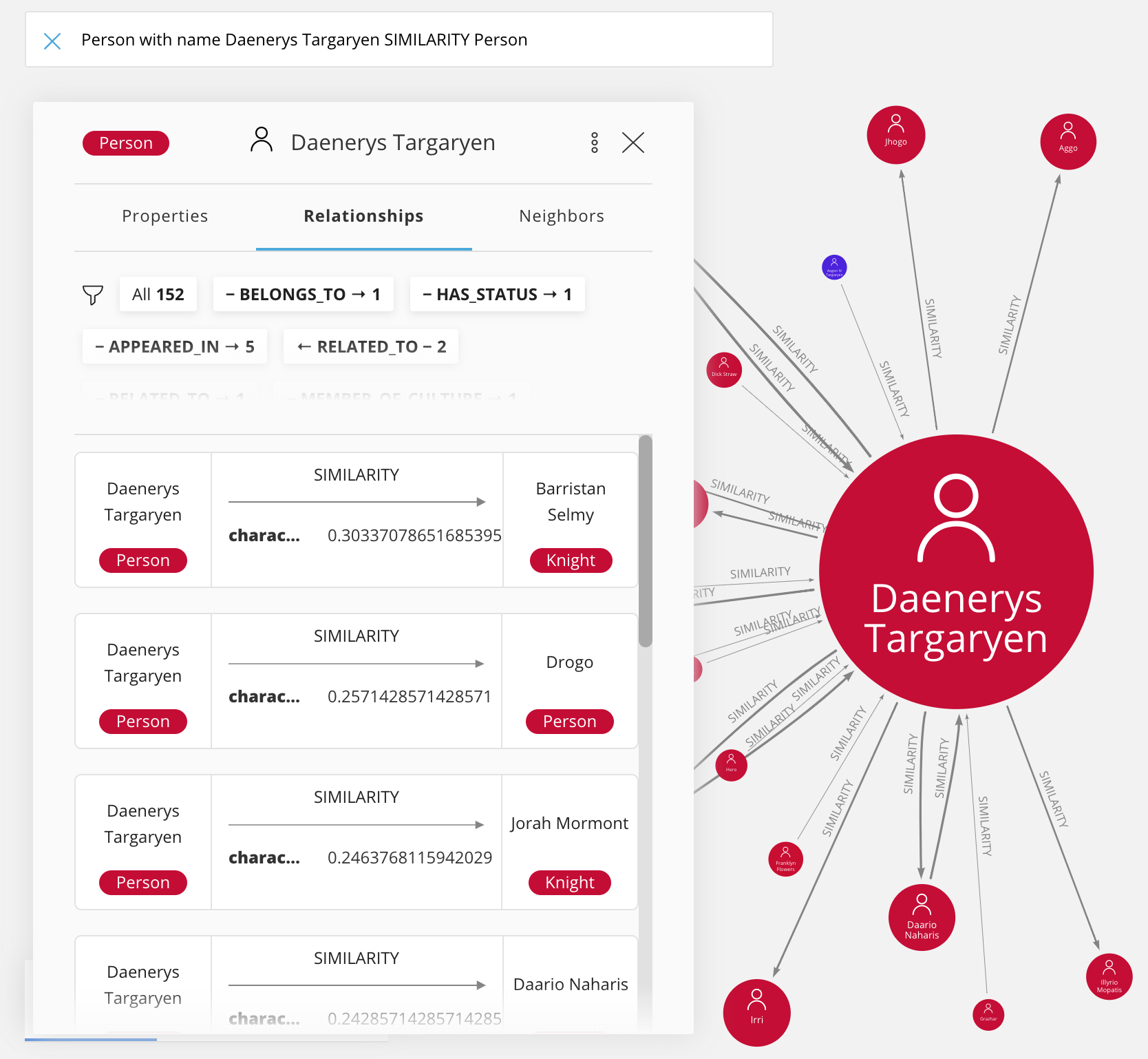Select the Hero node in the graph
The width and height of the screenshot is (1148, 1059).
coord(732,766)
